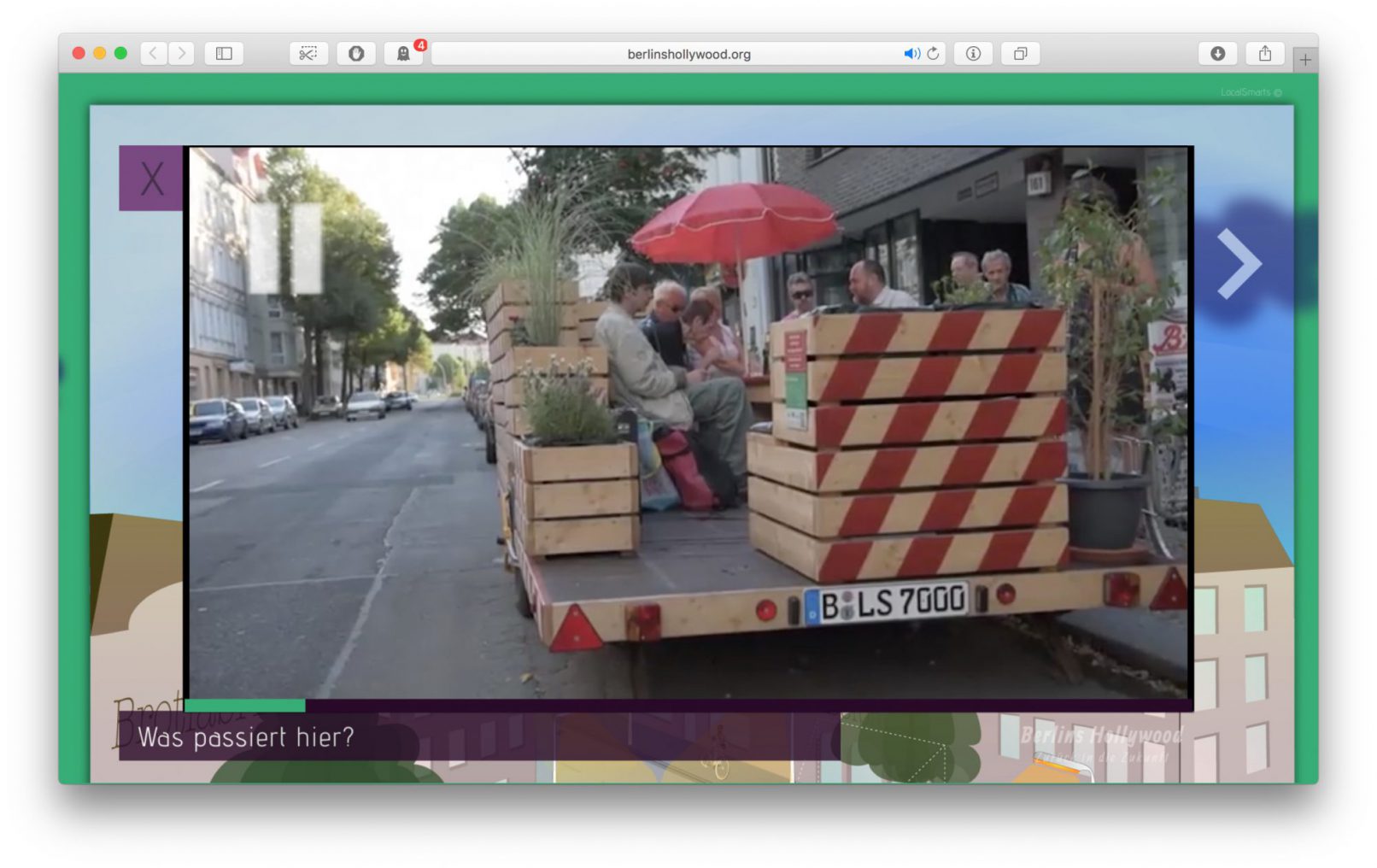Click the info circle toolbar button
Screen dimensions: 1377x868
[973, 54]
